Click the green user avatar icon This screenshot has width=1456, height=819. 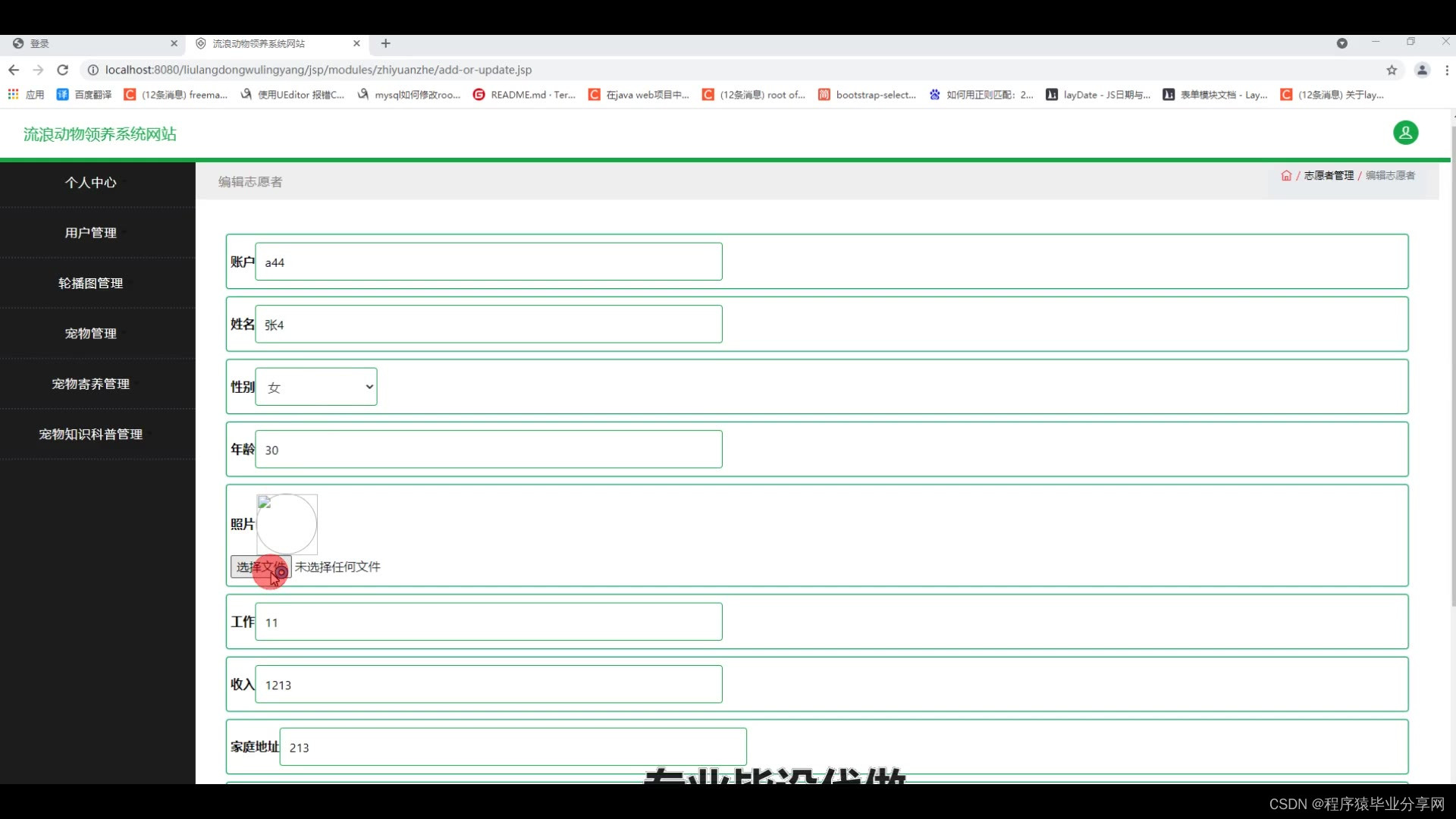[1405, 133]
